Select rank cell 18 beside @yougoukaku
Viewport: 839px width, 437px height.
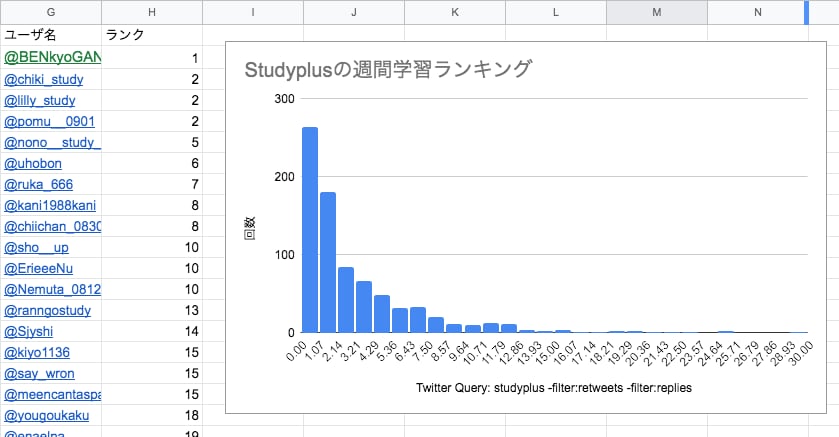click(152, 415)
